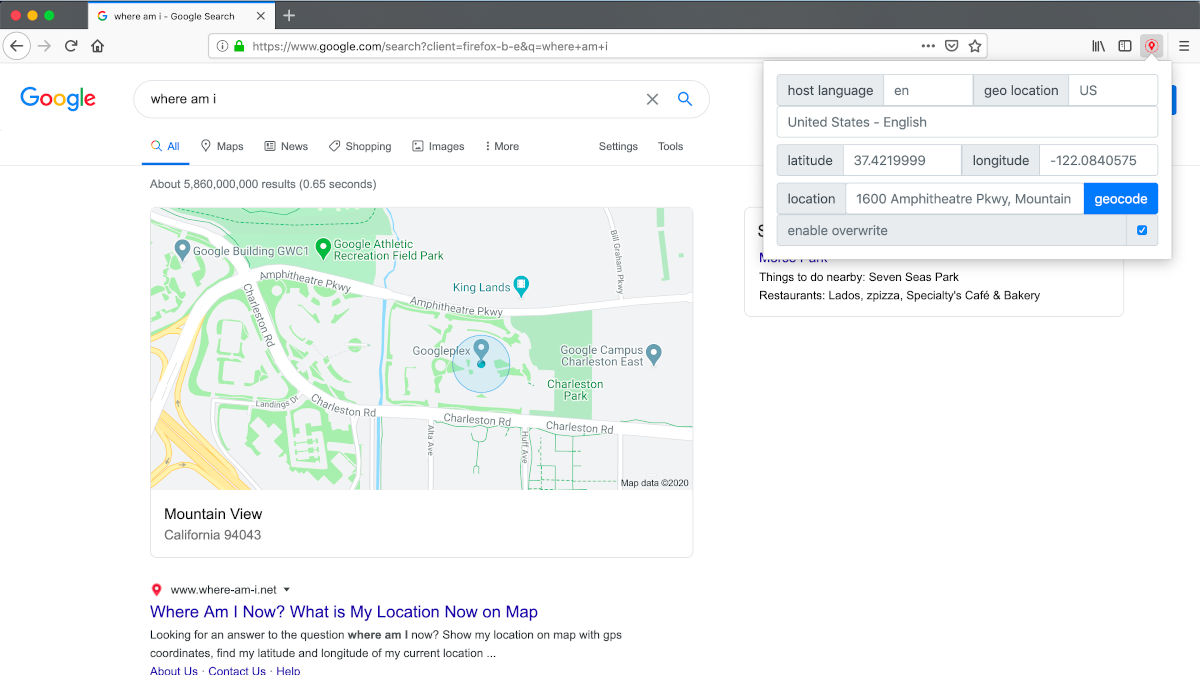The image size is (1200, 675).
Task: Switch to the Shopping tab
Action: pos(360,146)
